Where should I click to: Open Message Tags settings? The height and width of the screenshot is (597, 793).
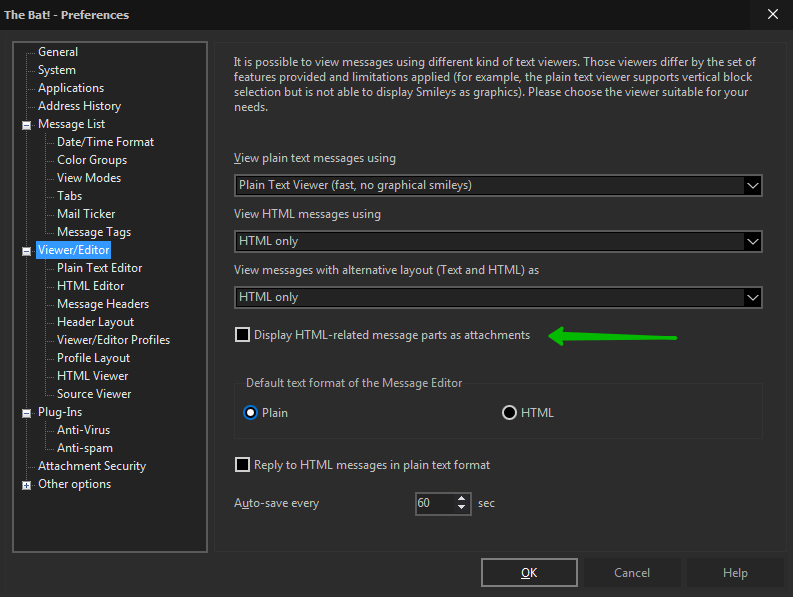tap(94, 232)
